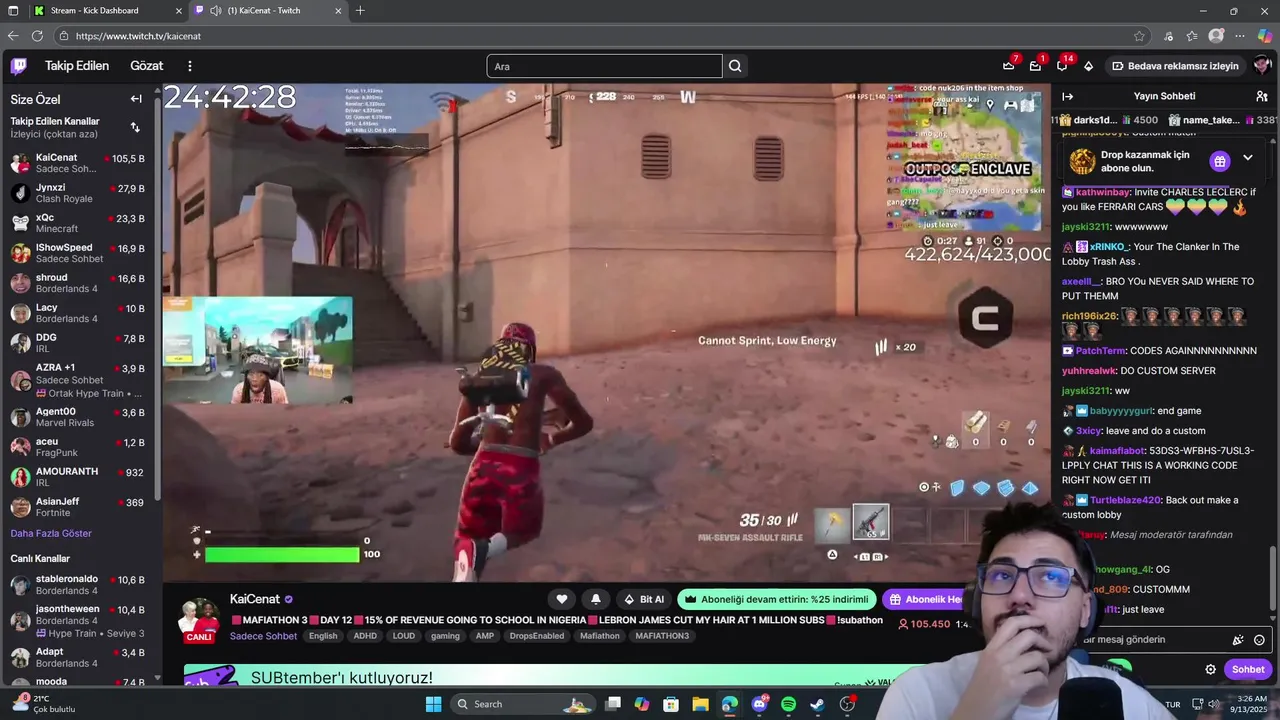Show more followed channels with Daha Fazla Göster
This screenshot has height=720, width=1280.
(51, 533)
